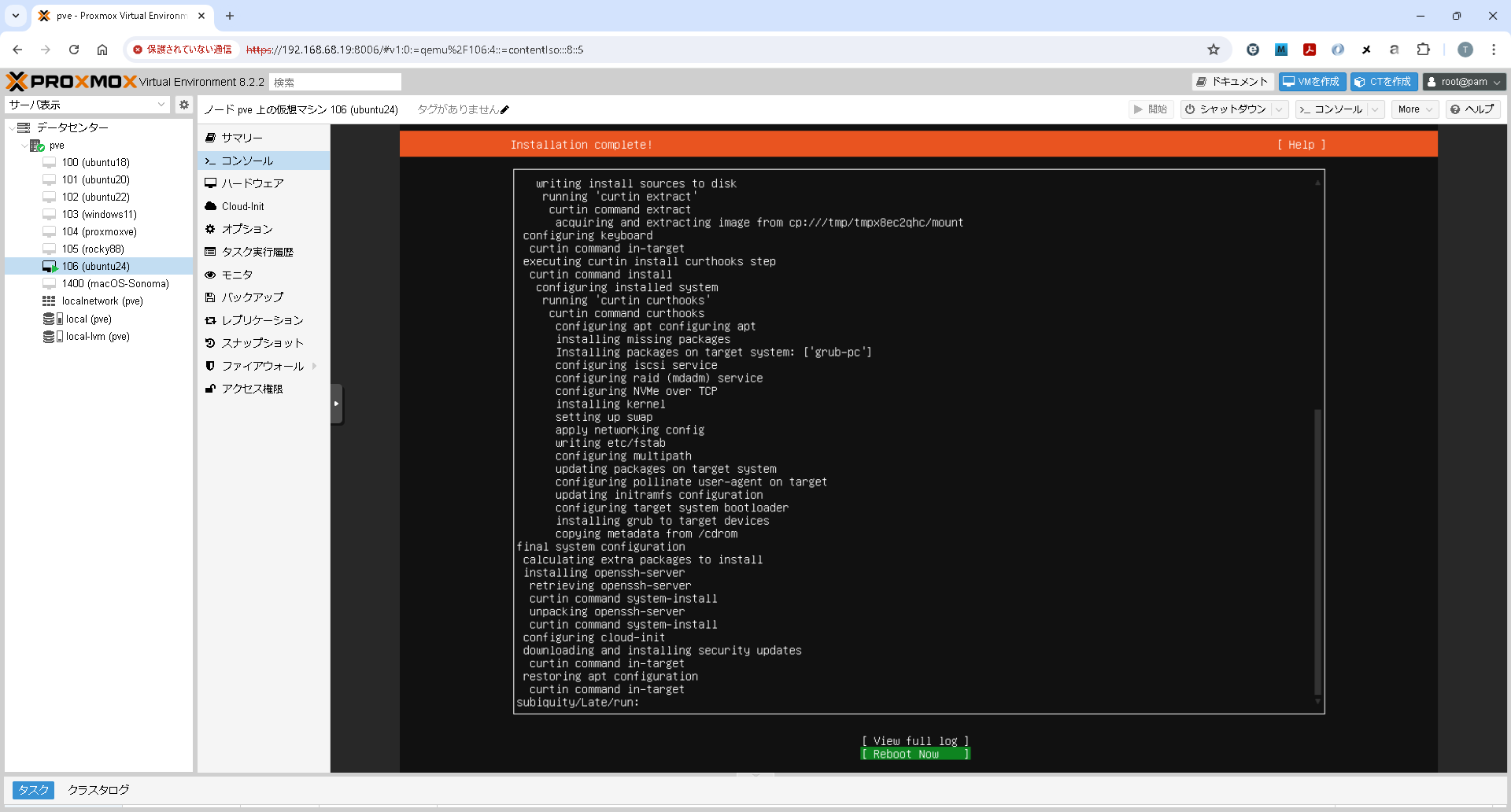Click the Adobe Acrobat extension icon
The width and height of the screenshot is (1511, 812).
pos(1310,50)
